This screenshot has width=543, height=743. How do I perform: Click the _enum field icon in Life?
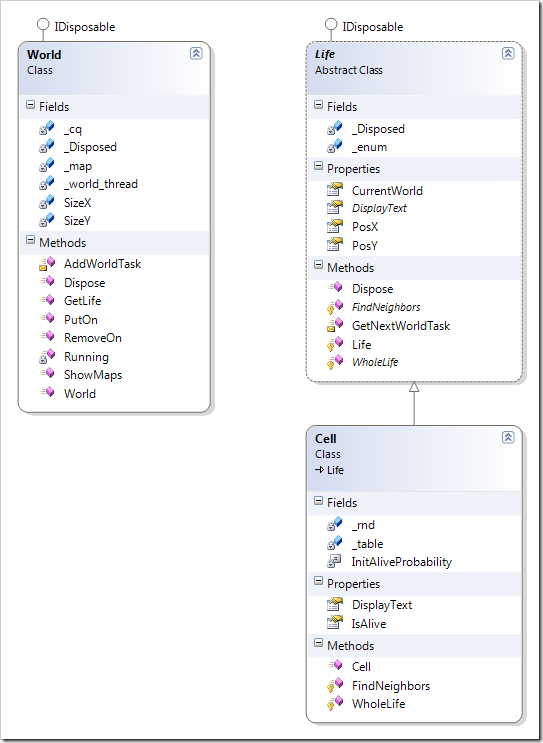click(x=335, y=146)
